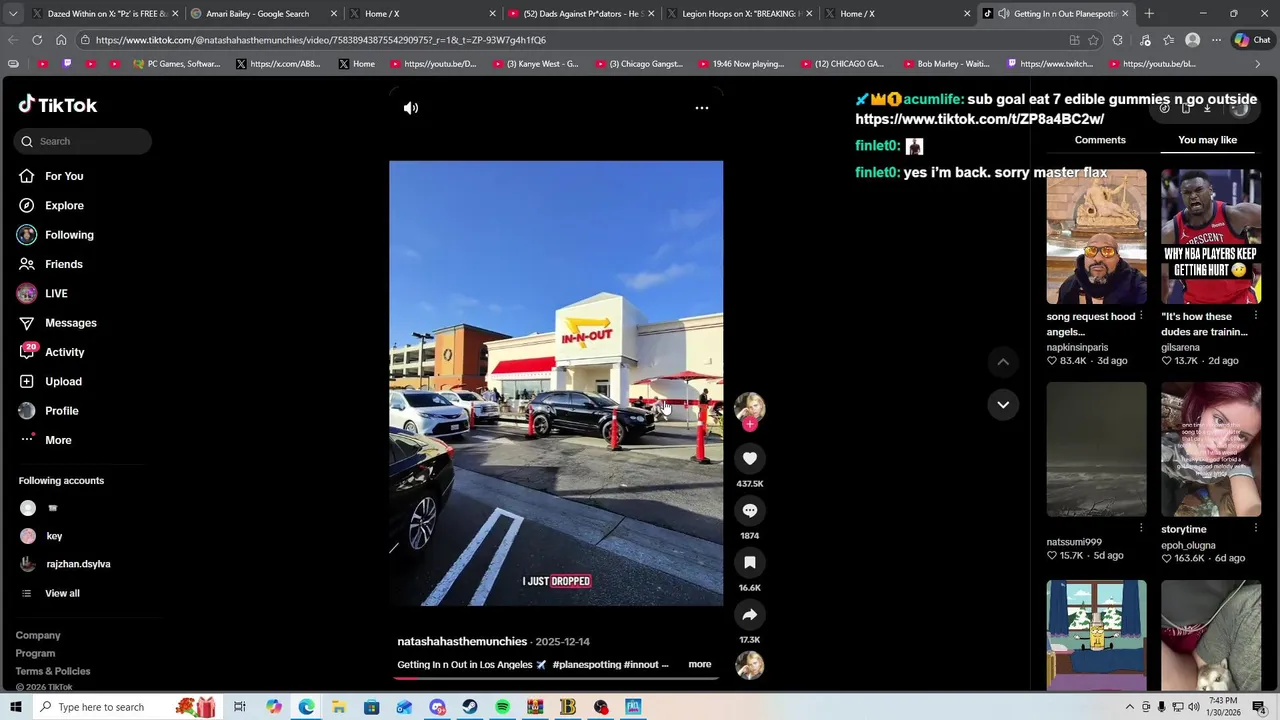Open the Following feed
The width and height of the screenshot is (1280, 720).
tap(69, 235)
